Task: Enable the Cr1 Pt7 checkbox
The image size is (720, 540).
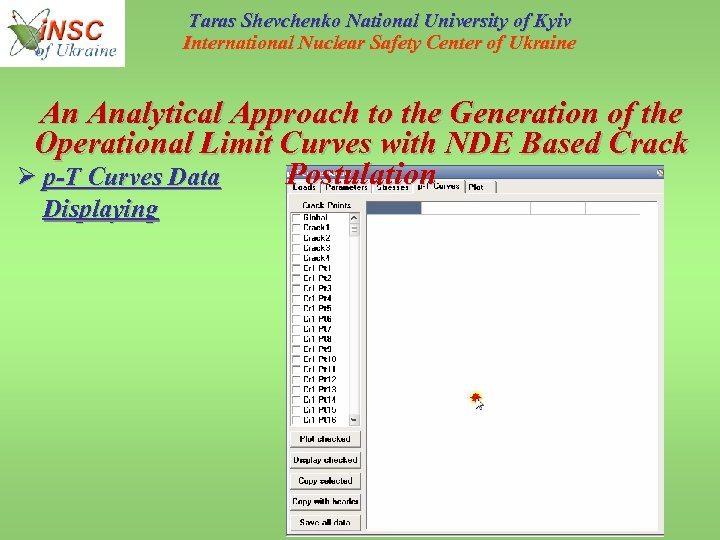Action: (297, 329)
